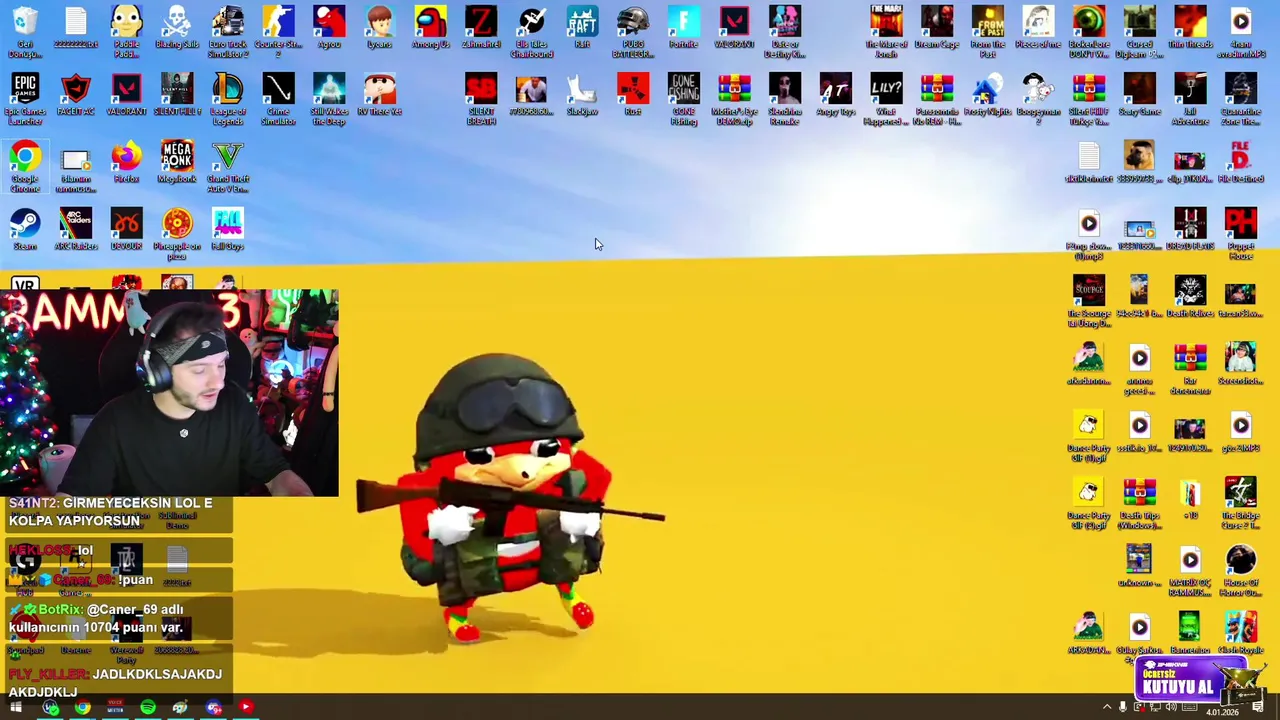
Task: Launch Thin Threads shortcut
Action: (1190, 28)
